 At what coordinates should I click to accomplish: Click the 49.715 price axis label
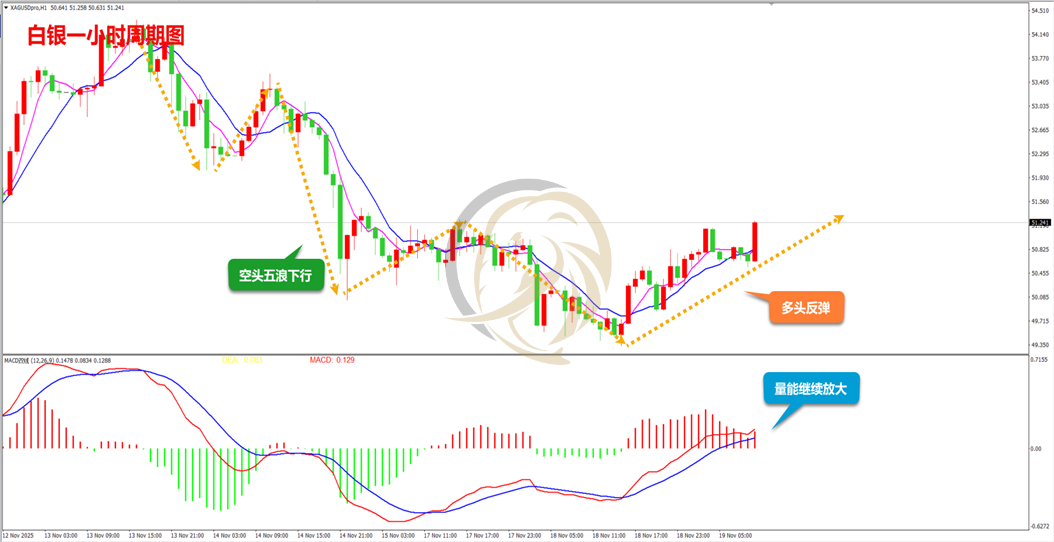[1040, 321]
